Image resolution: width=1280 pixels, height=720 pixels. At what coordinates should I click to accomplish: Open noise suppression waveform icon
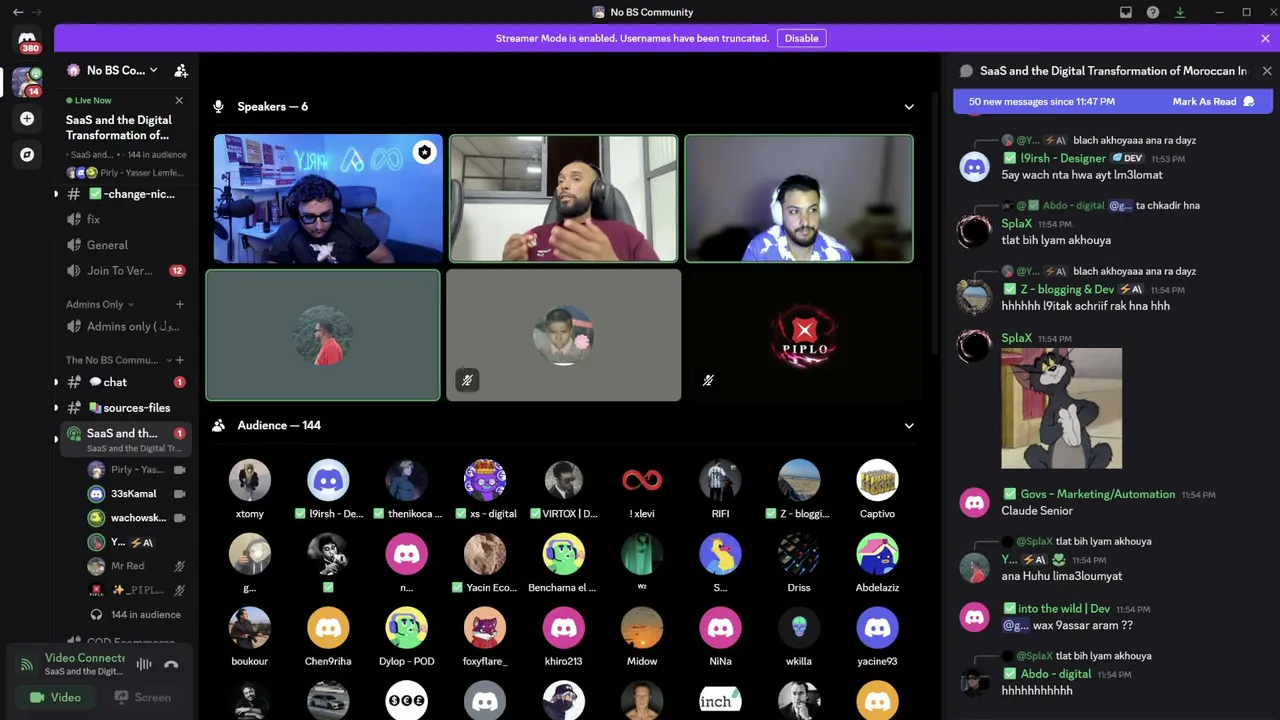[x=144, y=664]
